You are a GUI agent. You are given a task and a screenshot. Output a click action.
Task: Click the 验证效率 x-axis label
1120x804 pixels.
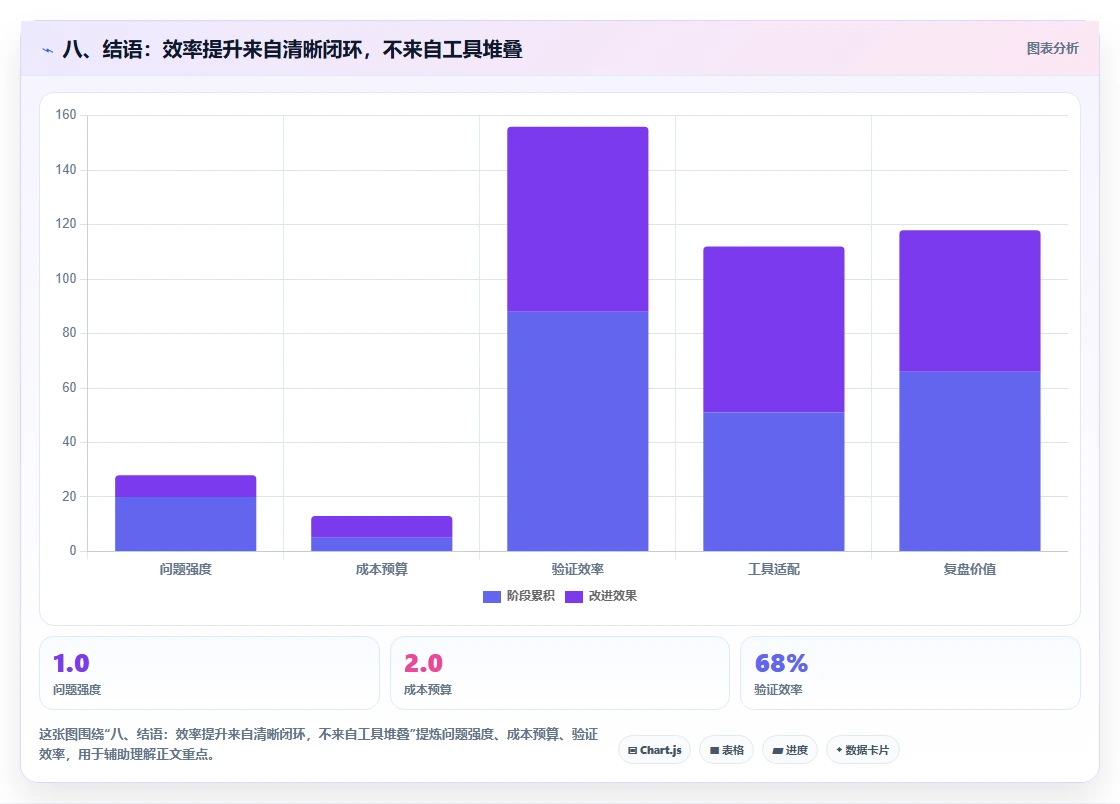point(578,569)
